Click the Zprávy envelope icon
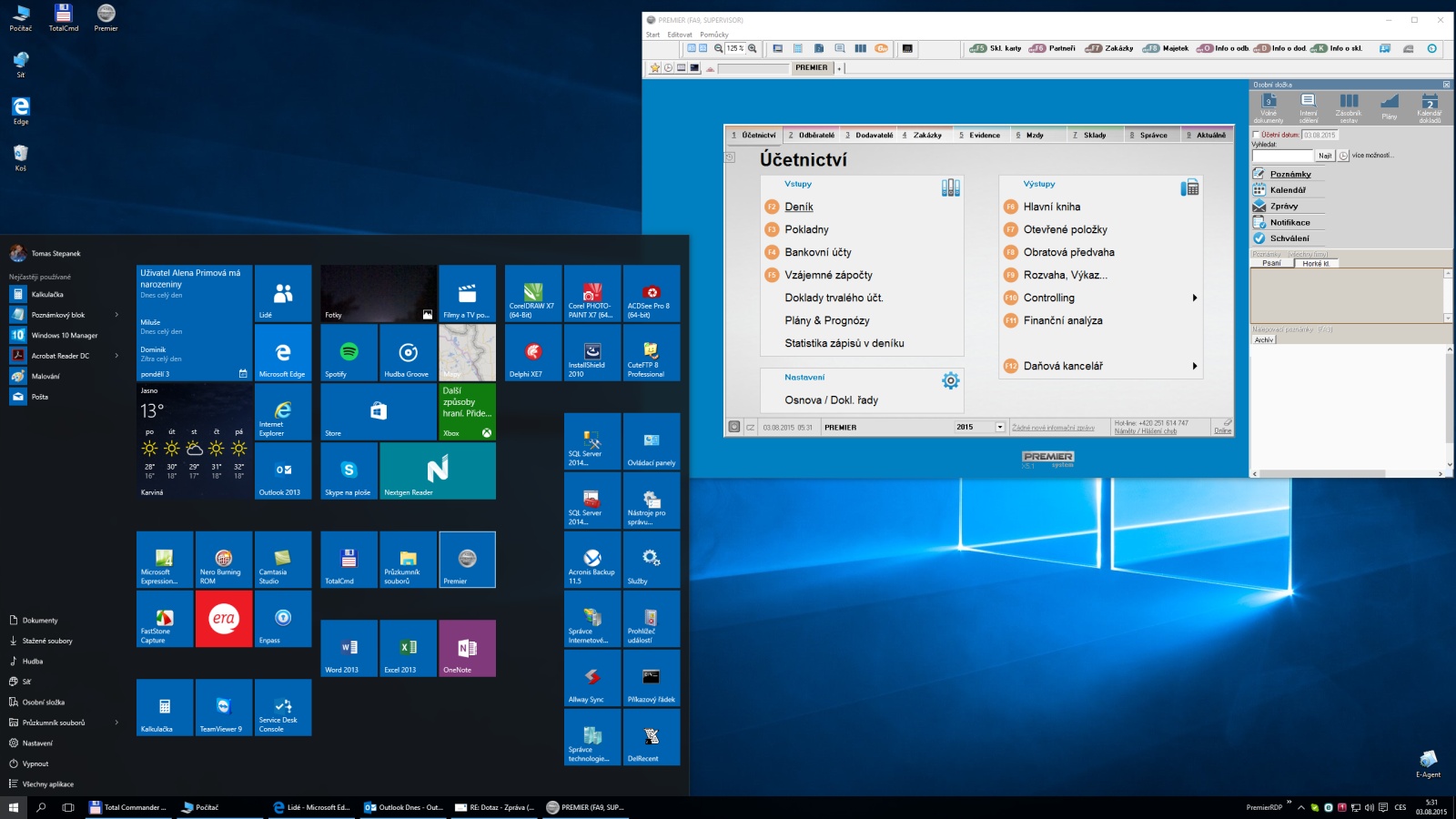The image size is (1456, 819). pyautogui.click(x=1259, y=207)
